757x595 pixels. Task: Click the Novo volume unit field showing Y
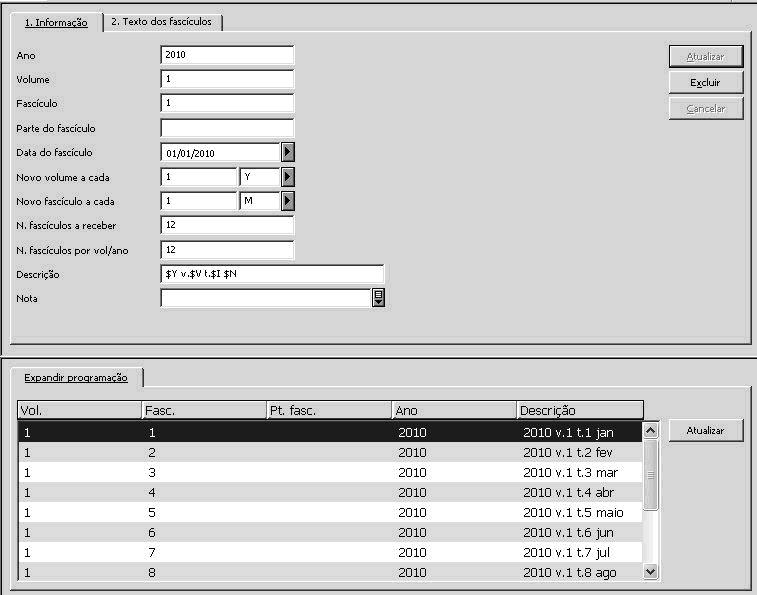pyautogui.click(x=260, y=177)
